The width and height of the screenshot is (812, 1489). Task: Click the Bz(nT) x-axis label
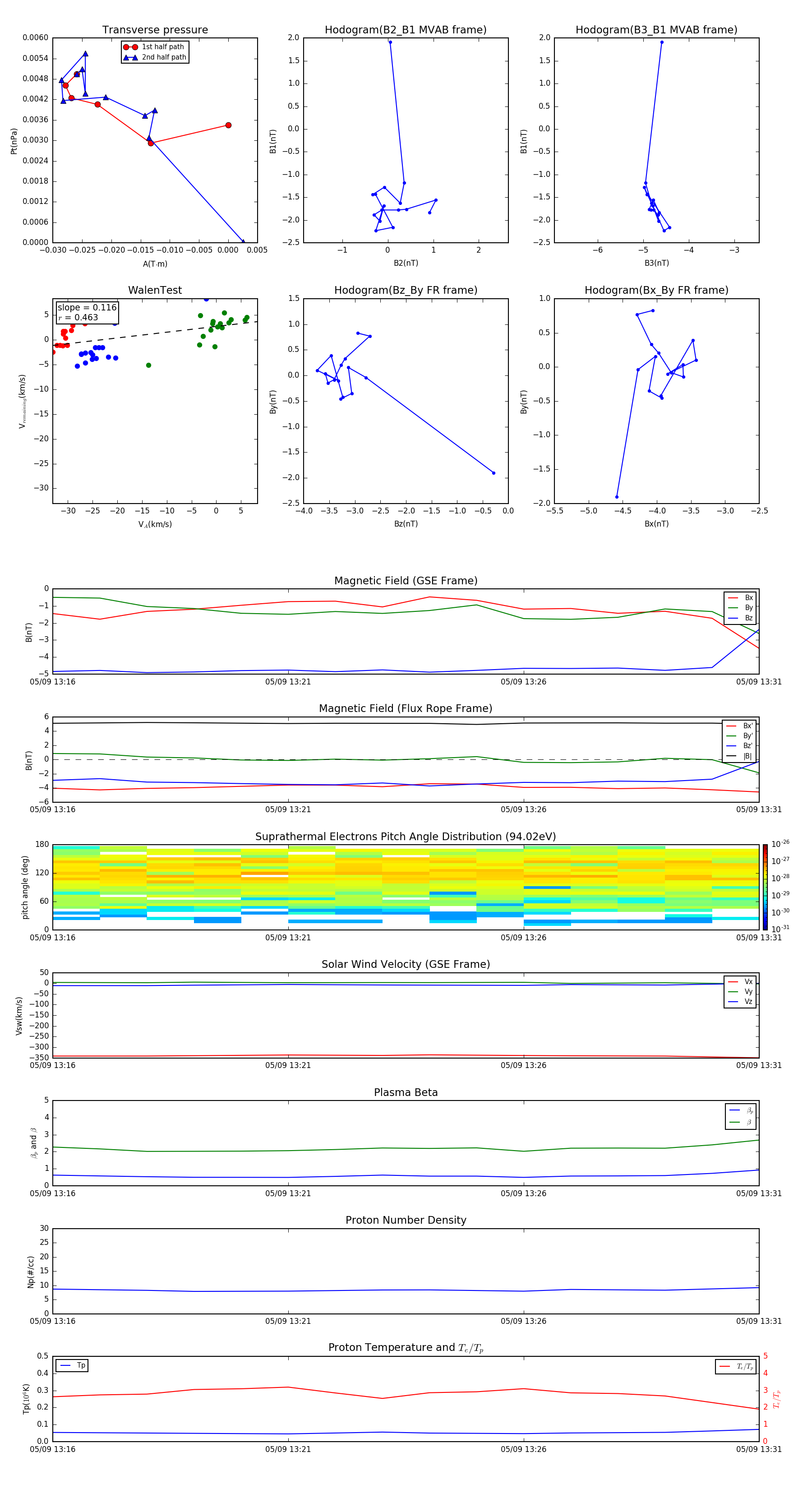tap(406, 524)
